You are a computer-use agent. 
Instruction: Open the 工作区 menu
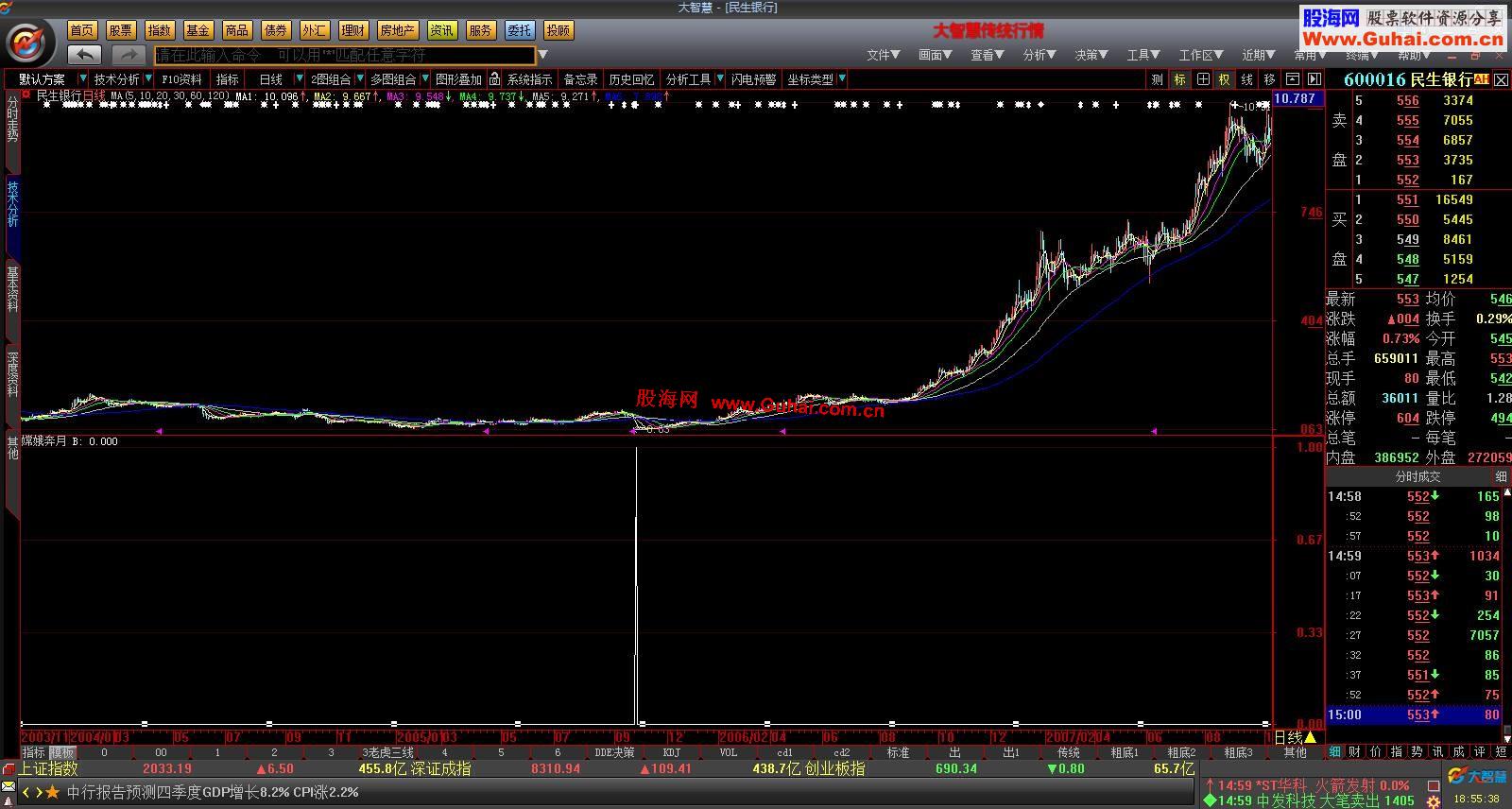click(1200, 55)
